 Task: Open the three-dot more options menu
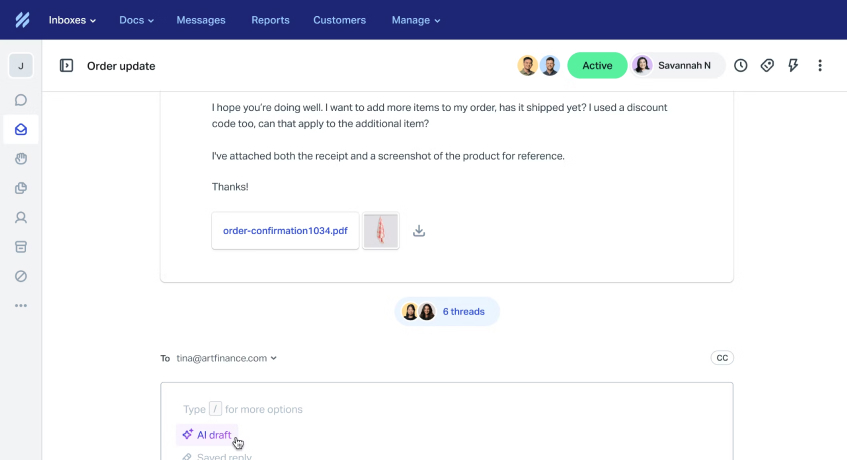click(x=820, y=66)
